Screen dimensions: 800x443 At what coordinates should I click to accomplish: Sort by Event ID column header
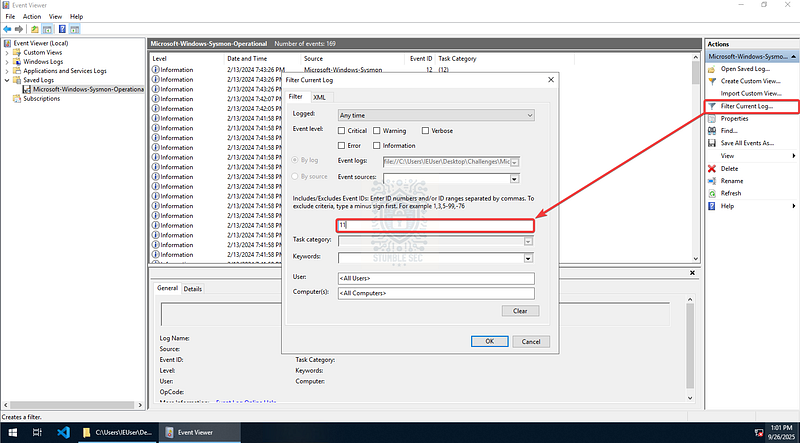[x=421, y=59]
